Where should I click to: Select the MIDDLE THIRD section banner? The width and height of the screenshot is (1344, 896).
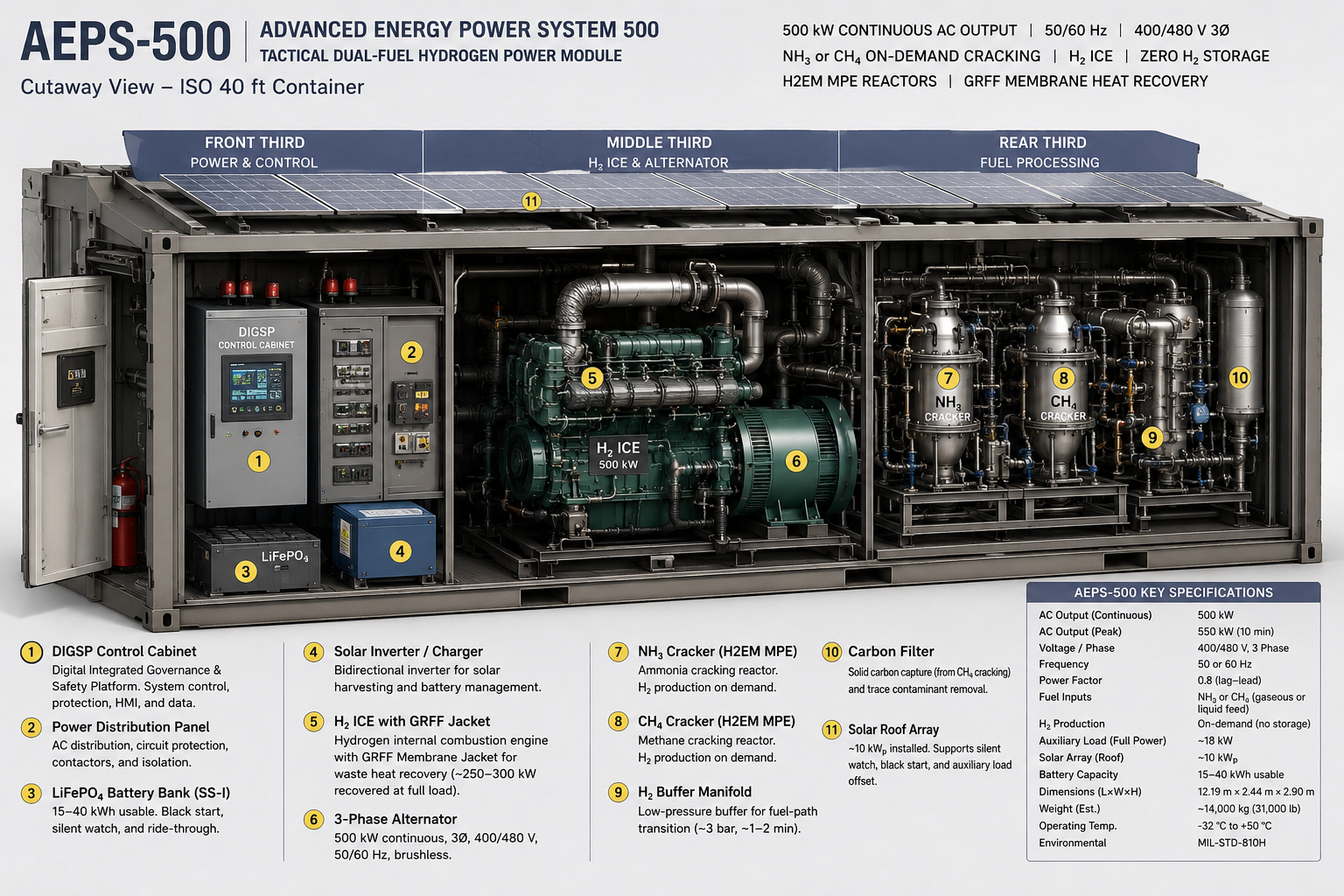pyautogui.click(x=631, y=151)
